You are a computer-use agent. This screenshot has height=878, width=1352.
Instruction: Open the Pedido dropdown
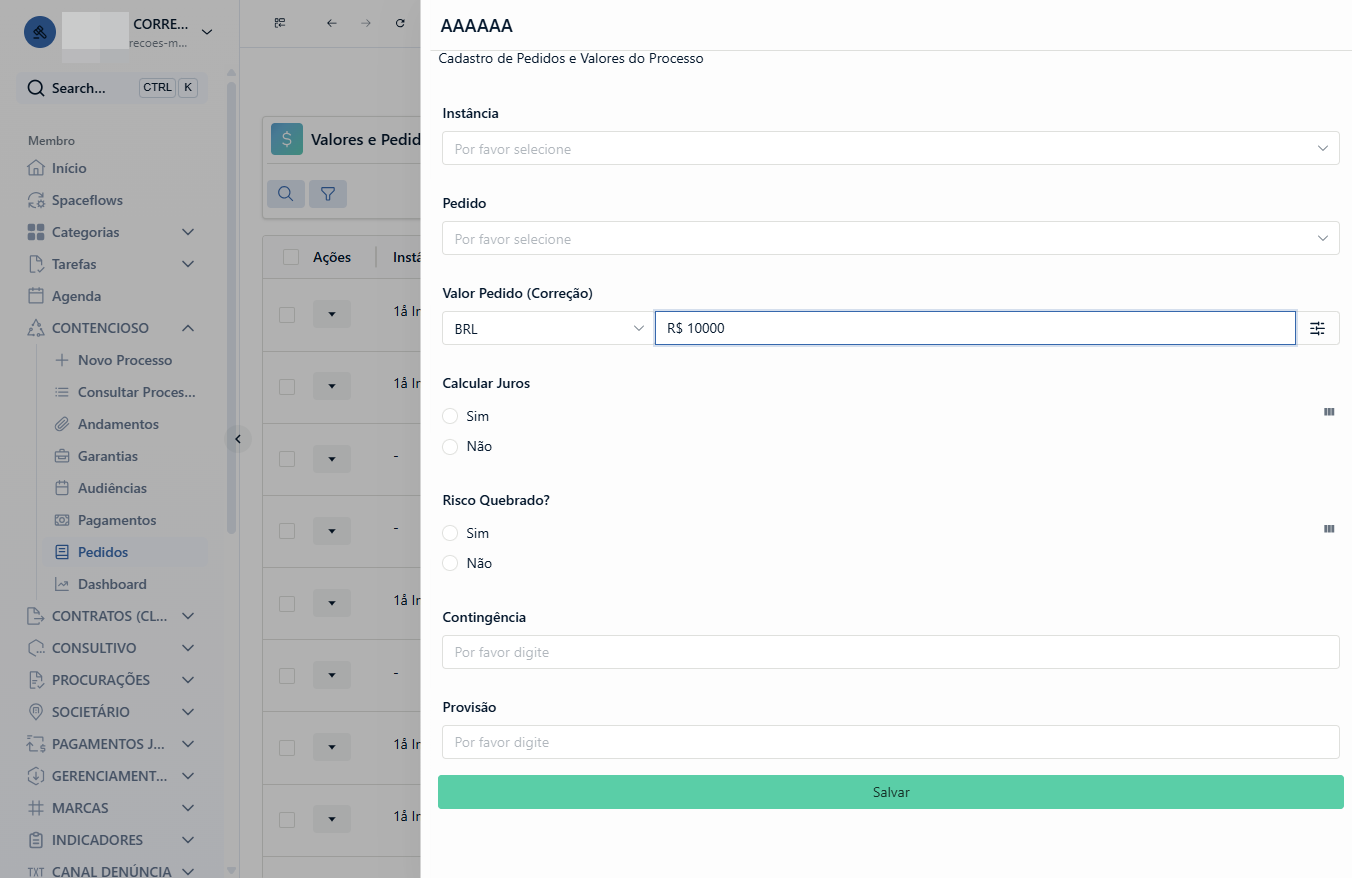(891, 238)
